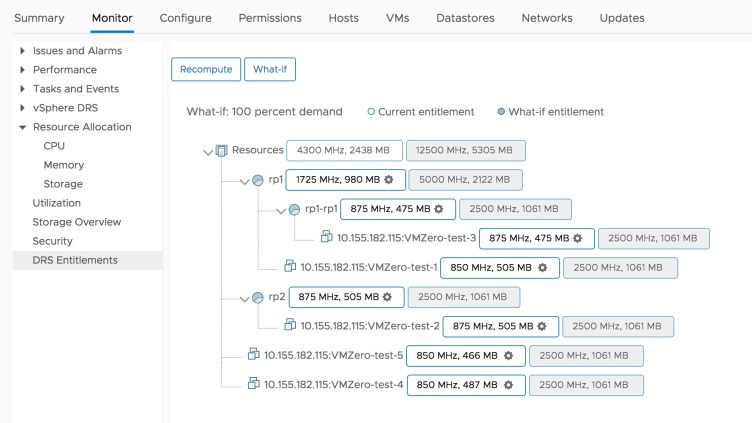The width and height of the screenshot is (752, 423).
Task: Select Memory under Resource Allocation
Action: (64, 165)
